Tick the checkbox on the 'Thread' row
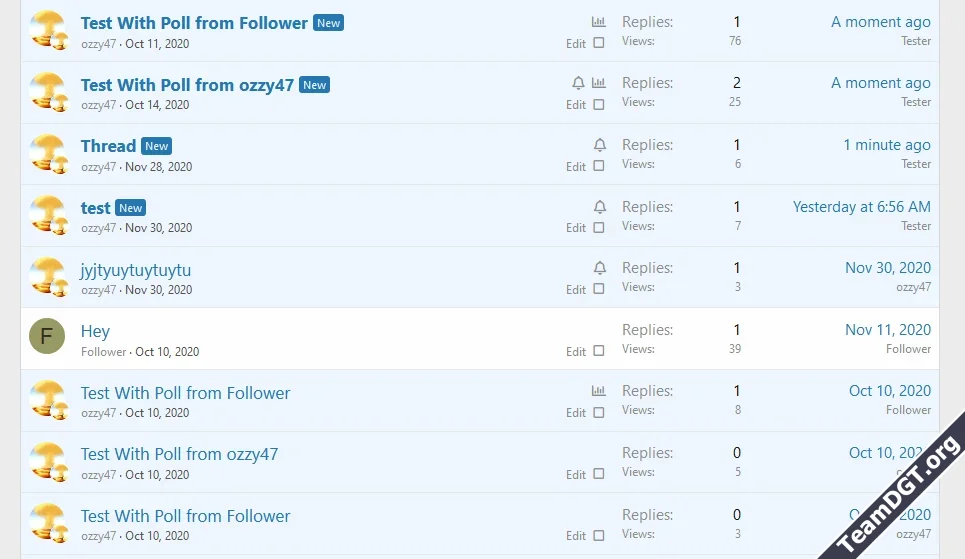The width and height of the screenshot is (965, 559). [599, 166]
